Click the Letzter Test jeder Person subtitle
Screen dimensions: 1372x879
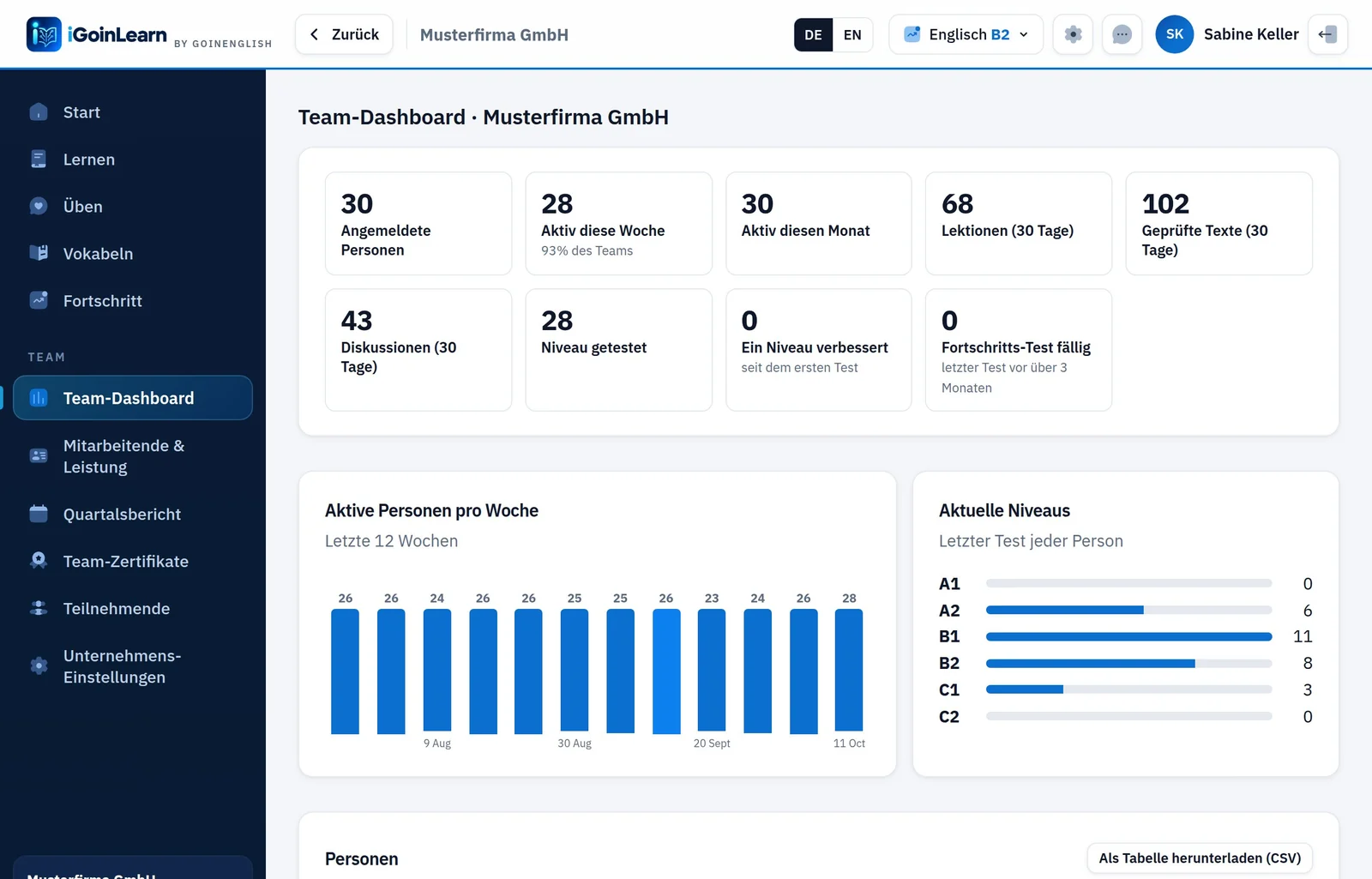tap(1031, 541)
